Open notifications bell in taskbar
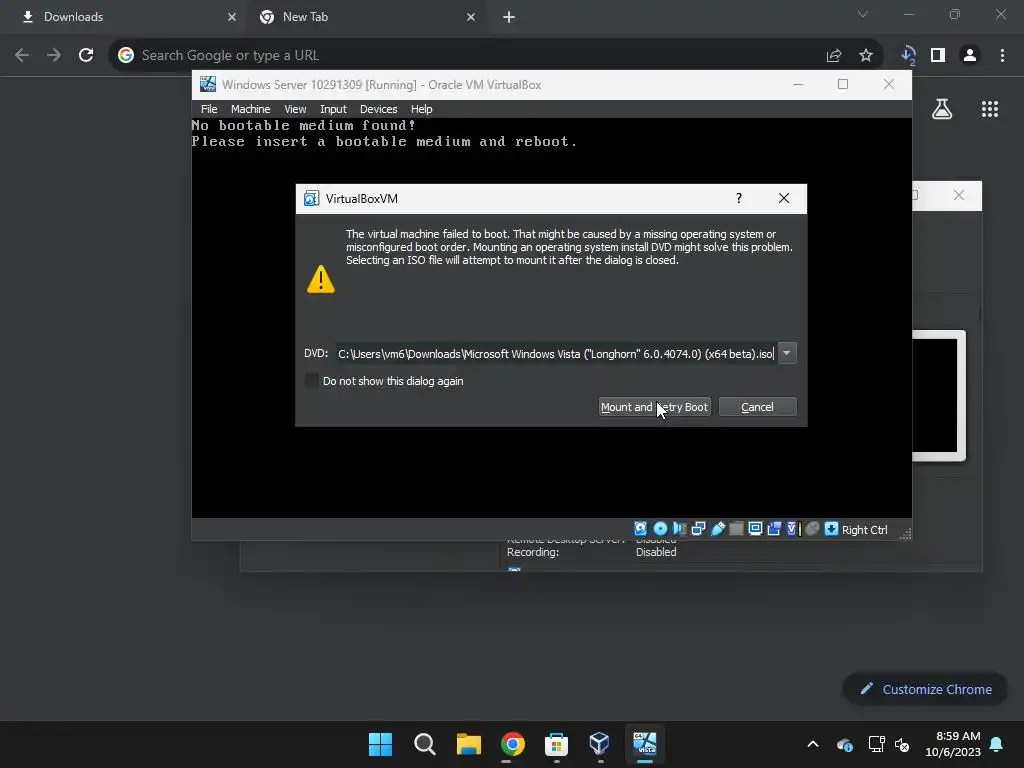This screenshot has height=768, width=1024. tap(997, 744)
